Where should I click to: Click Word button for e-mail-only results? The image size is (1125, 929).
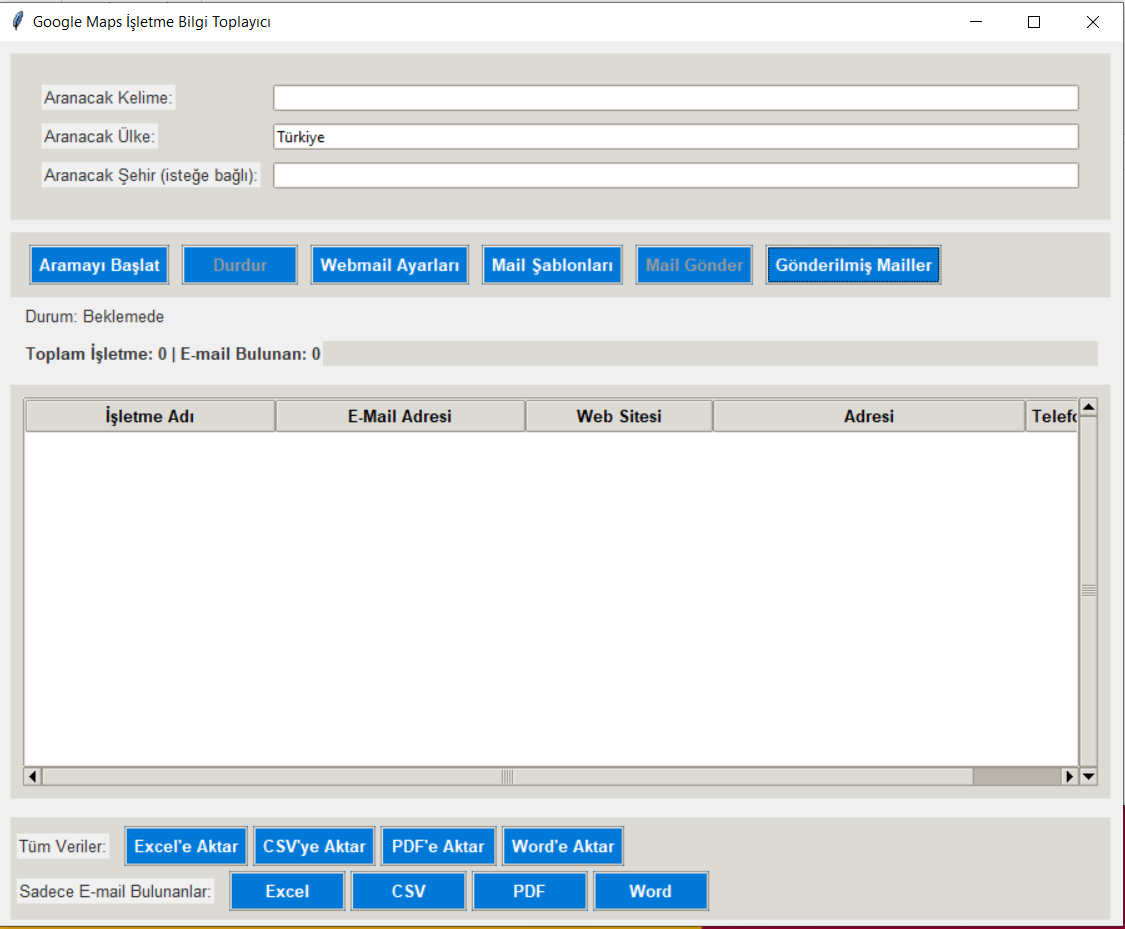click(x=651, y=892)
